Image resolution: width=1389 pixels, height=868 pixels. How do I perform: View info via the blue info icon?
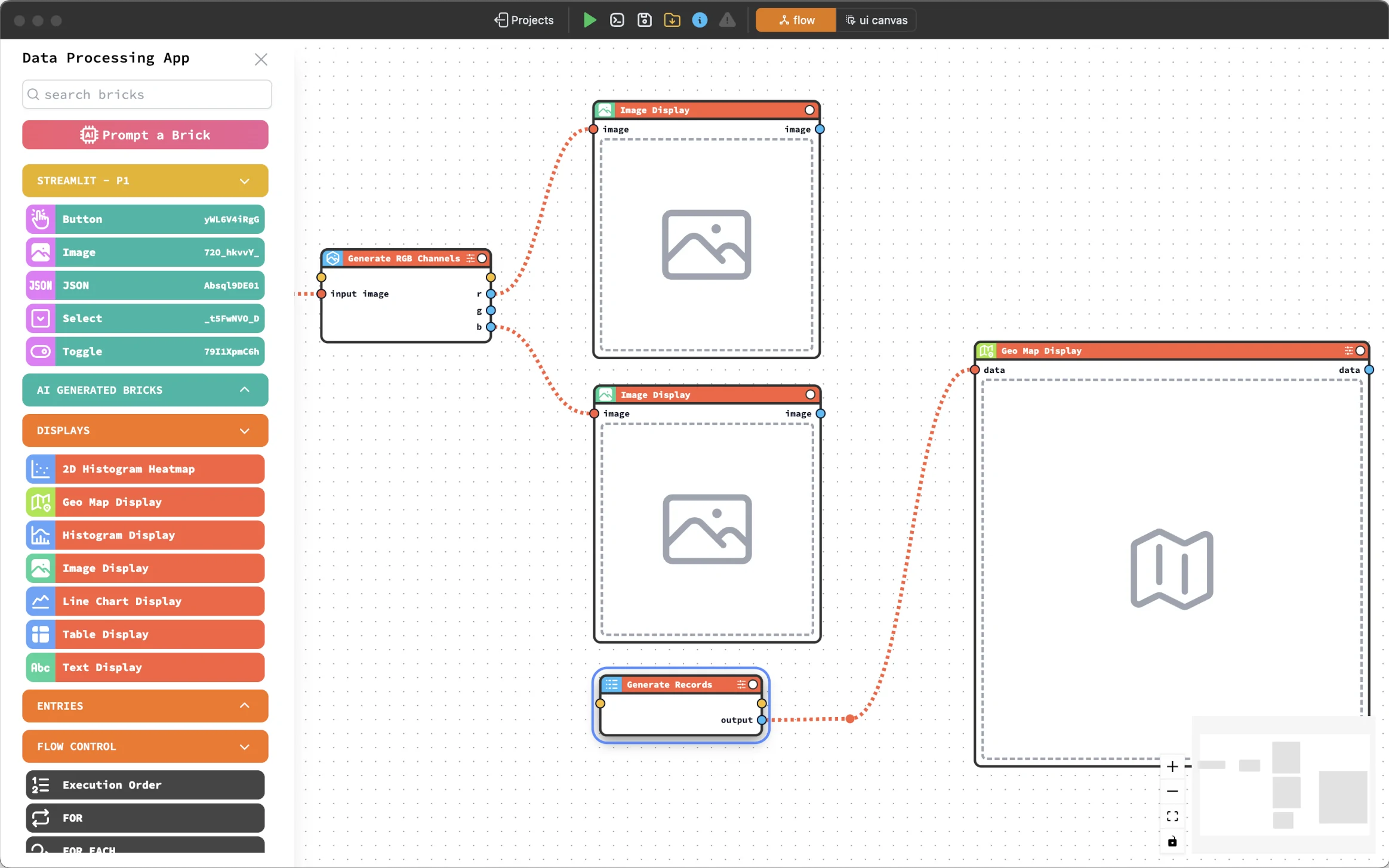(x=699, y=20)
